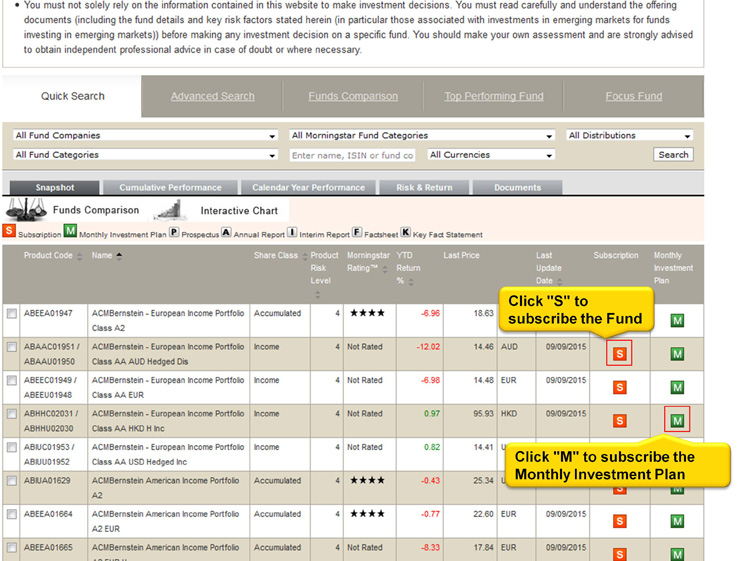Open All Fund Companies dropdown
Screen dimensions: 748x561
(x=145, y=135)
